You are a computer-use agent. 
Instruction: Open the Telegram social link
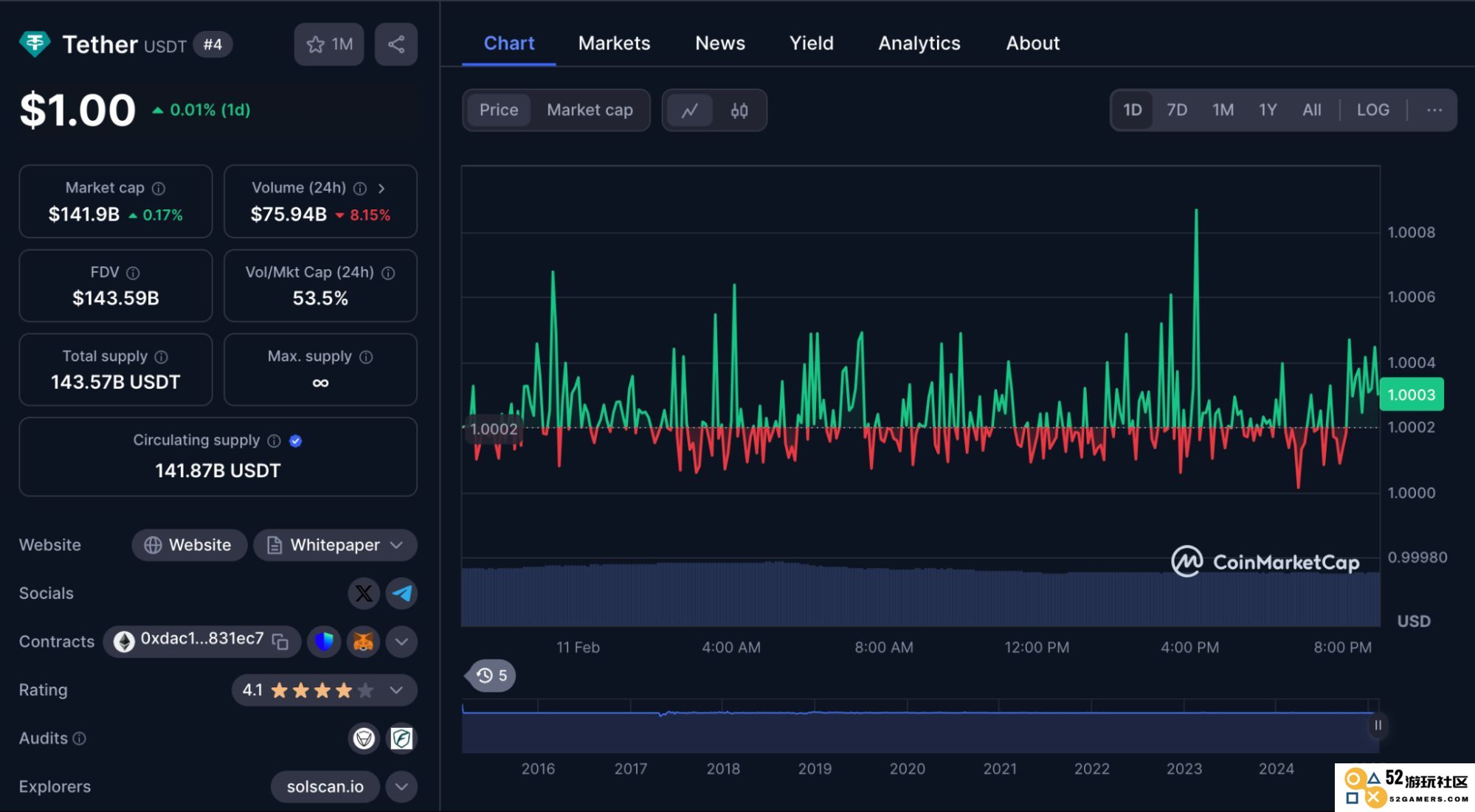pyautogui.click(x=402, y=593)
